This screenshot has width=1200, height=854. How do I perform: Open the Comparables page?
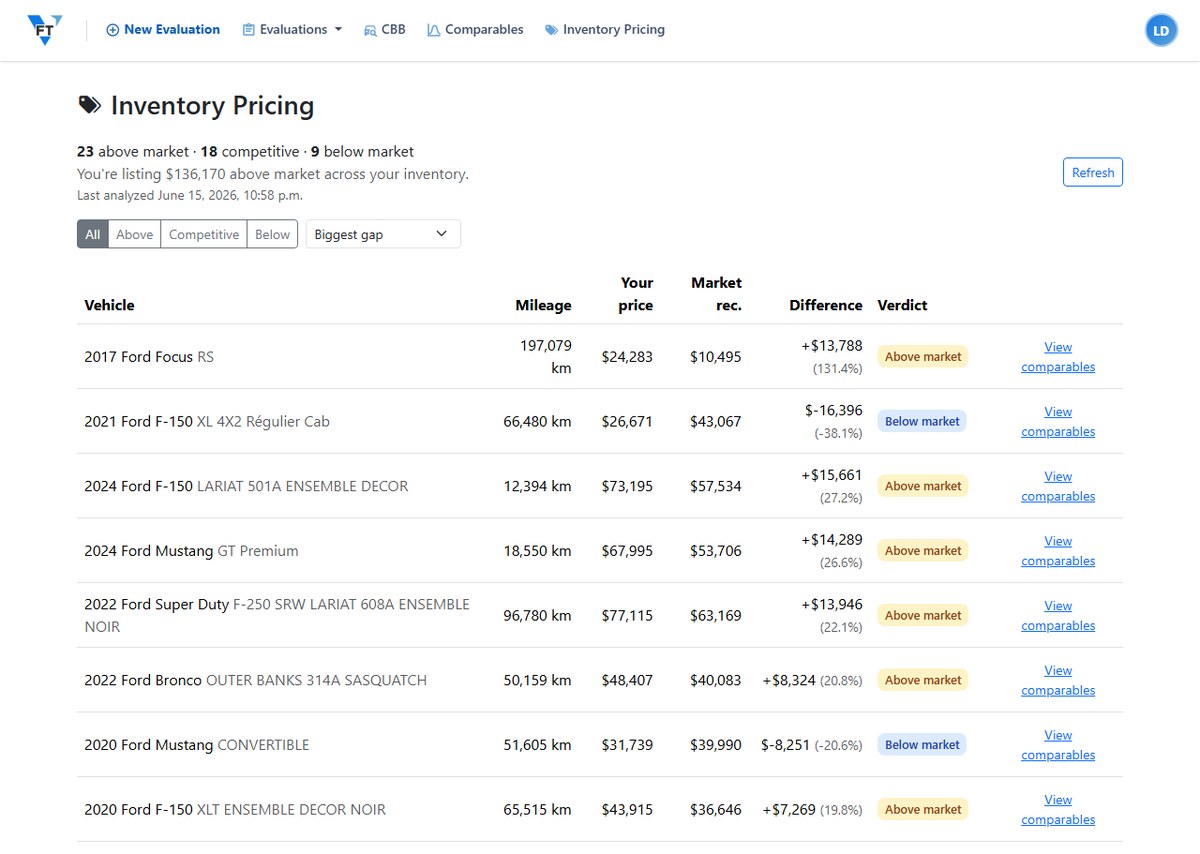tap(475, 30)
